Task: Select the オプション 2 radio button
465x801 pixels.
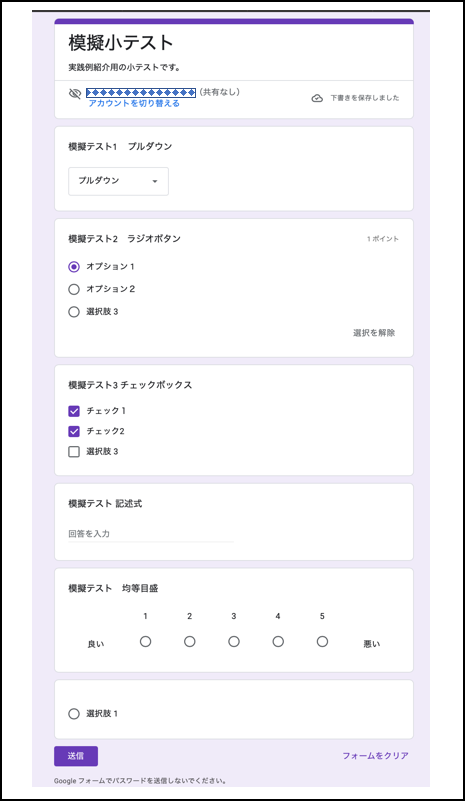Action: pyautogui.click(x=74, y=289)
